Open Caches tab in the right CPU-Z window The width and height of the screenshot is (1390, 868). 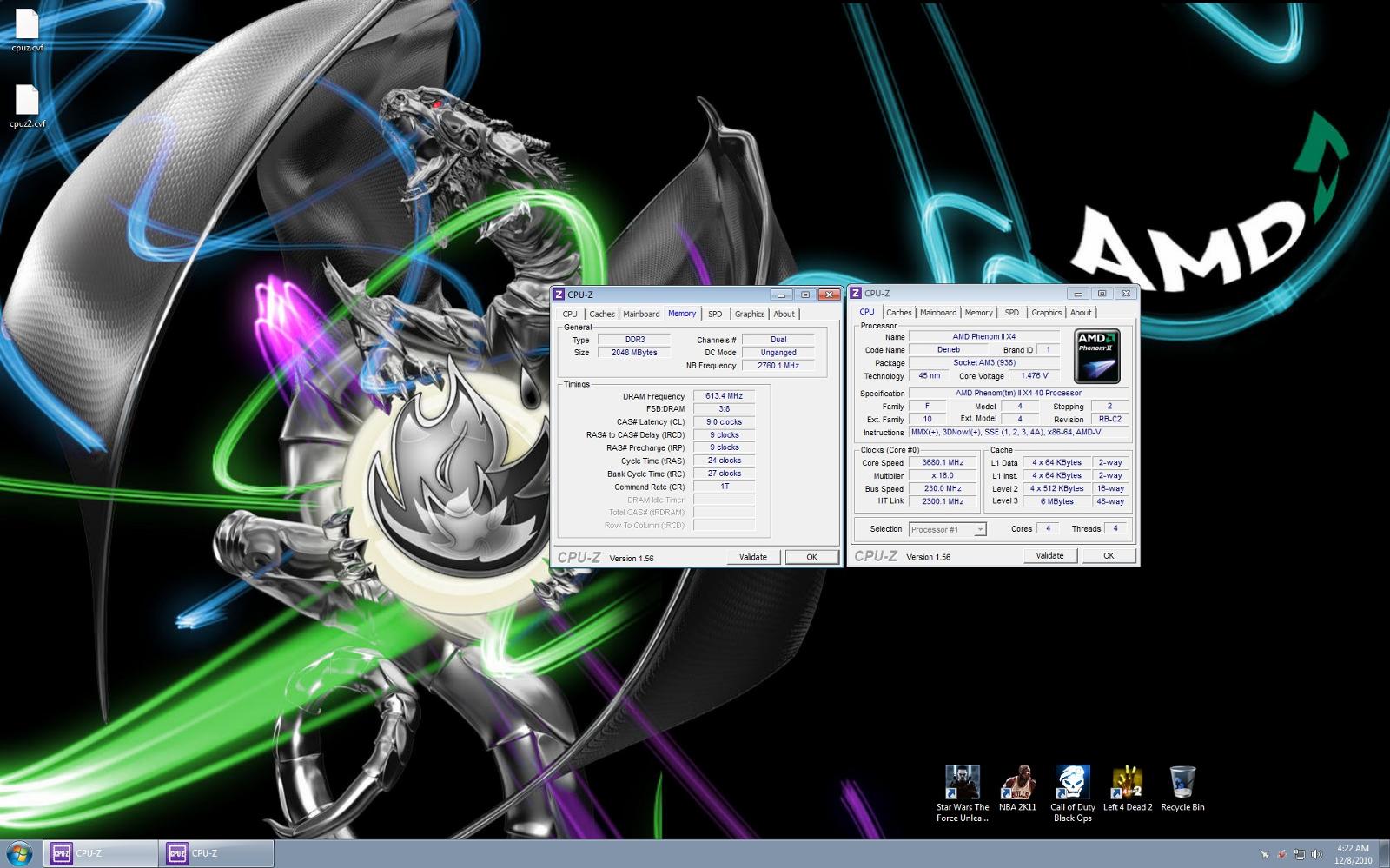(x=899, y=313)
